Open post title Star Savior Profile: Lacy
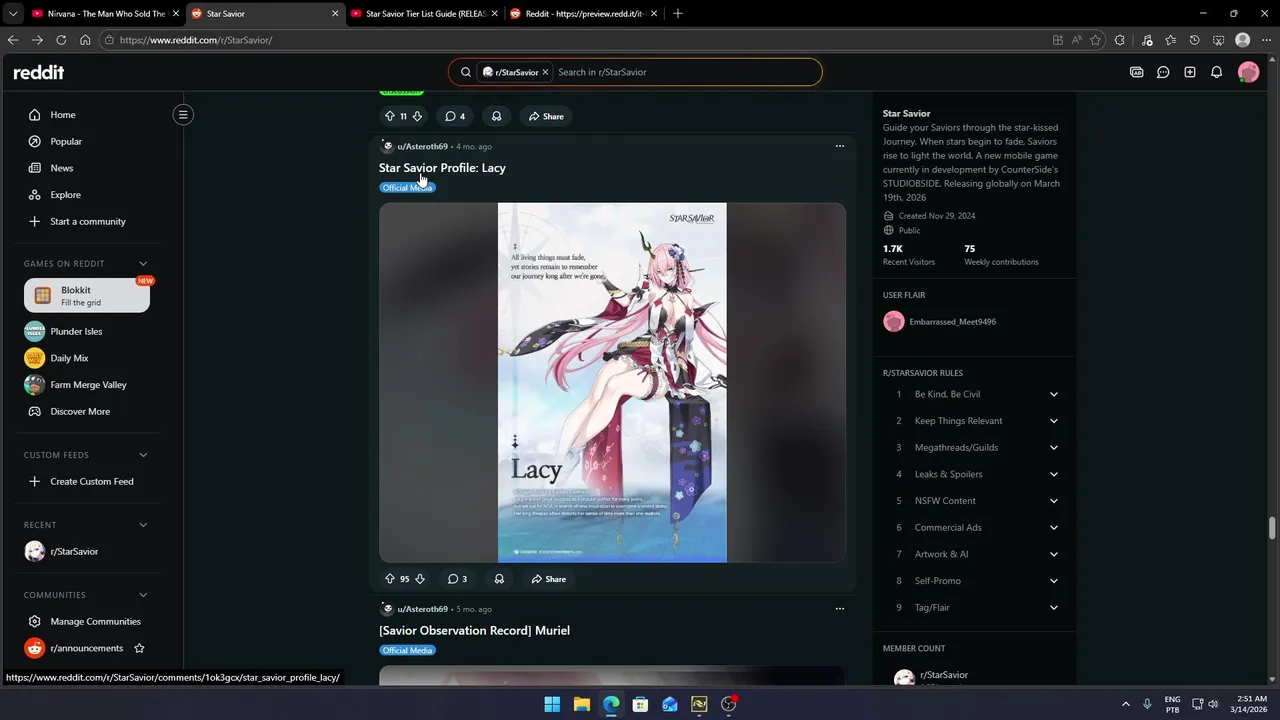This screenshot has height=720, width=1280. [442, 168]
